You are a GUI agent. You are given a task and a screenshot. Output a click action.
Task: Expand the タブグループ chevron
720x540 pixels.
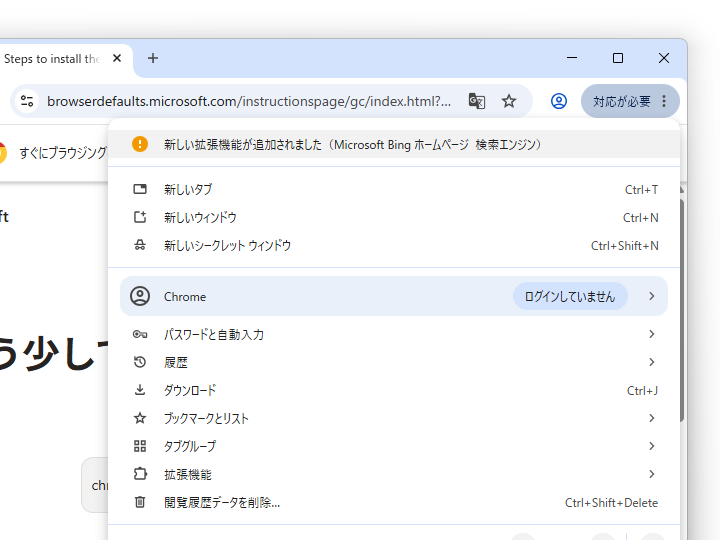coord(652,446)
